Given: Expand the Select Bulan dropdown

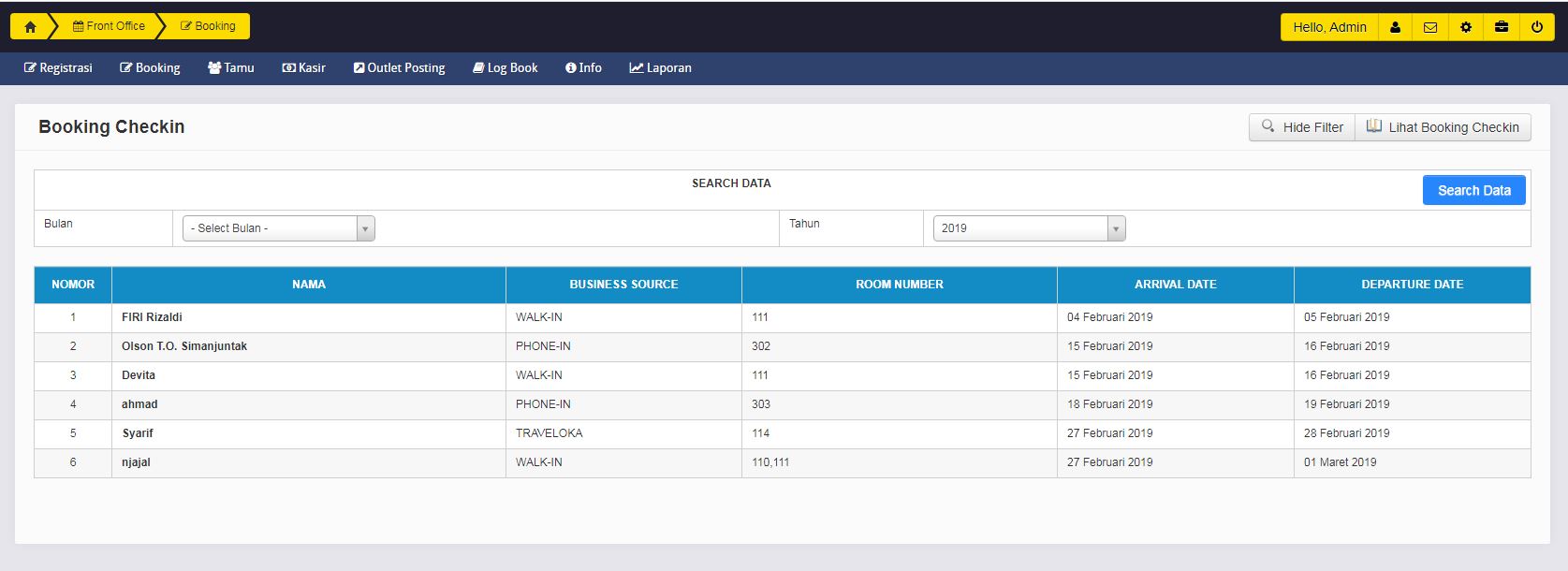Looking at the screenshot, I should click(x=278, y=228).
